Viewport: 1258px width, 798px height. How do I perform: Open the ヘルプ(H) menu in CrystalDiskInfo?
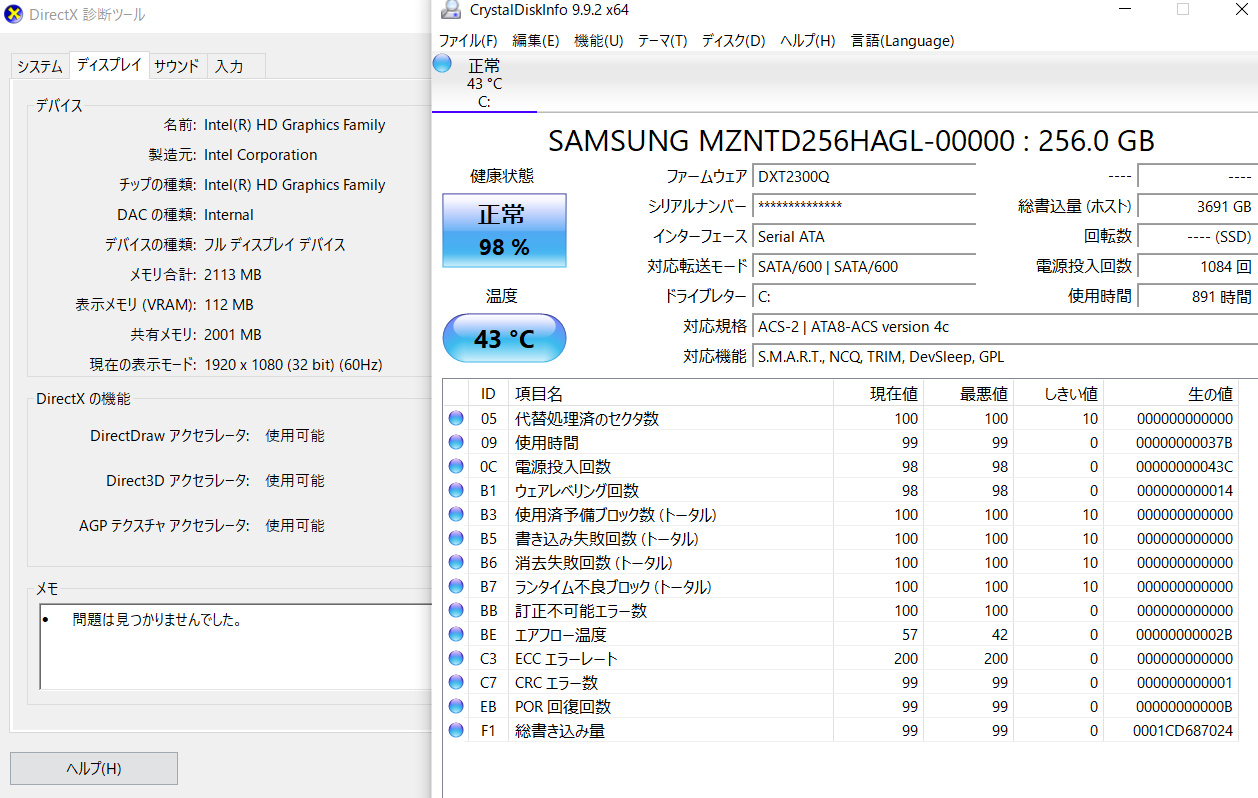click(807, 41)
